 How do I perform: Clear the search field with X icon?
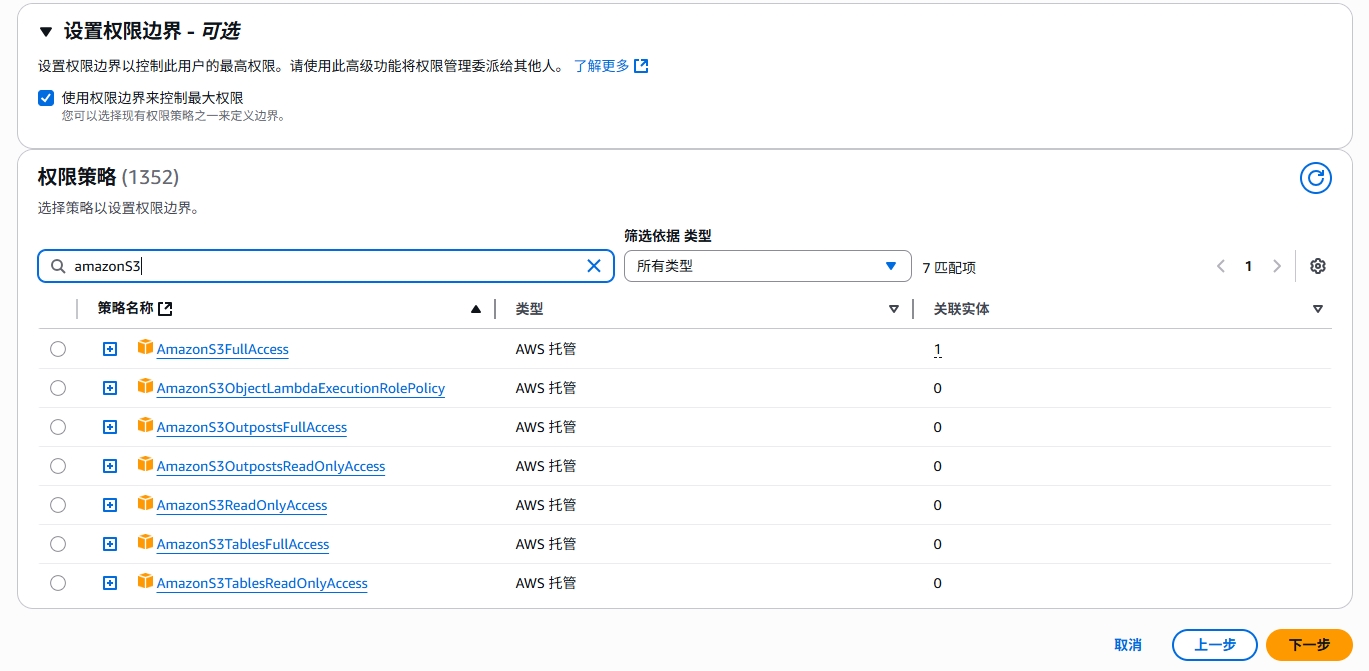pyautogui.click(x=594, y=266)
